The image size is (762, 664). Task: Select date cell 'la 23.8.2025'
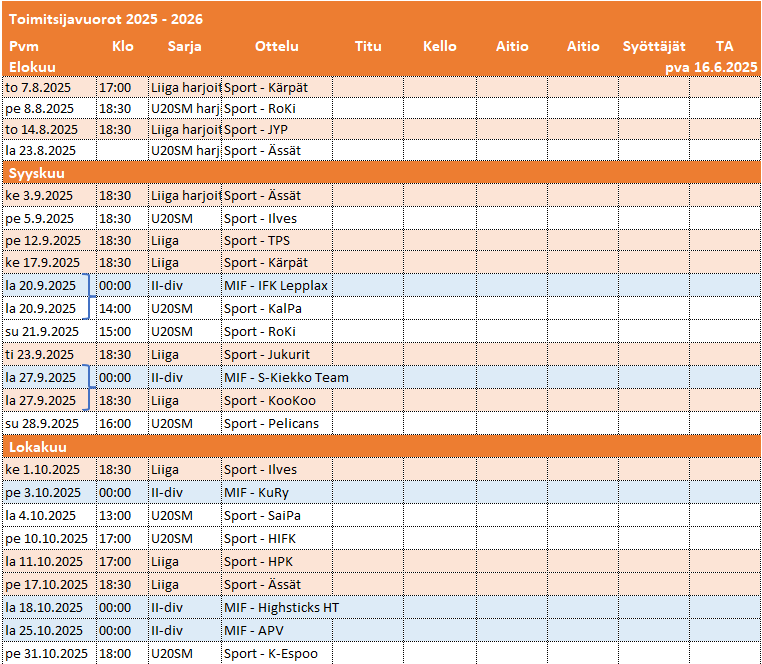(x=50, y=151)
